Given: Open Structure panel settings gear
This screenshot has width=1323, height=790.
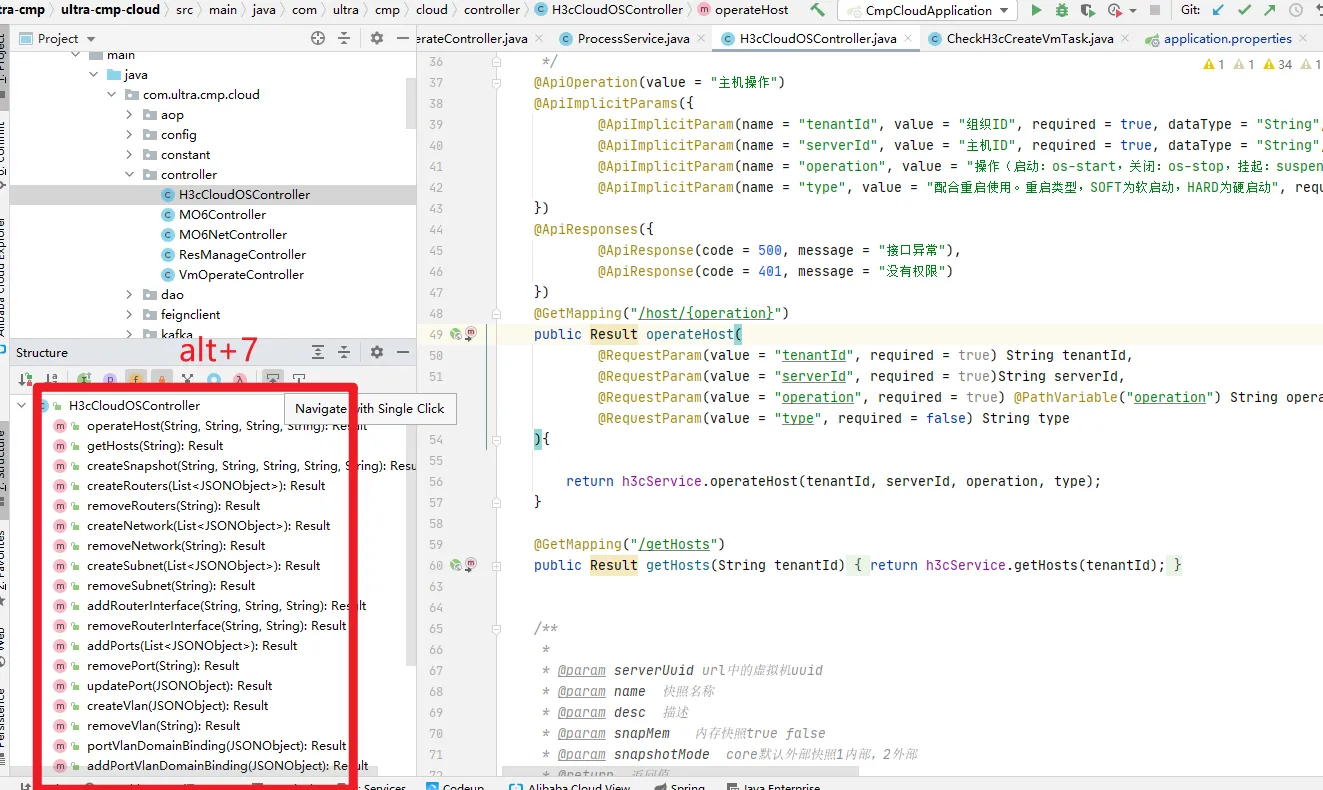Looking at the screenshot, I should pyautogui.click(x=377, y=352).
